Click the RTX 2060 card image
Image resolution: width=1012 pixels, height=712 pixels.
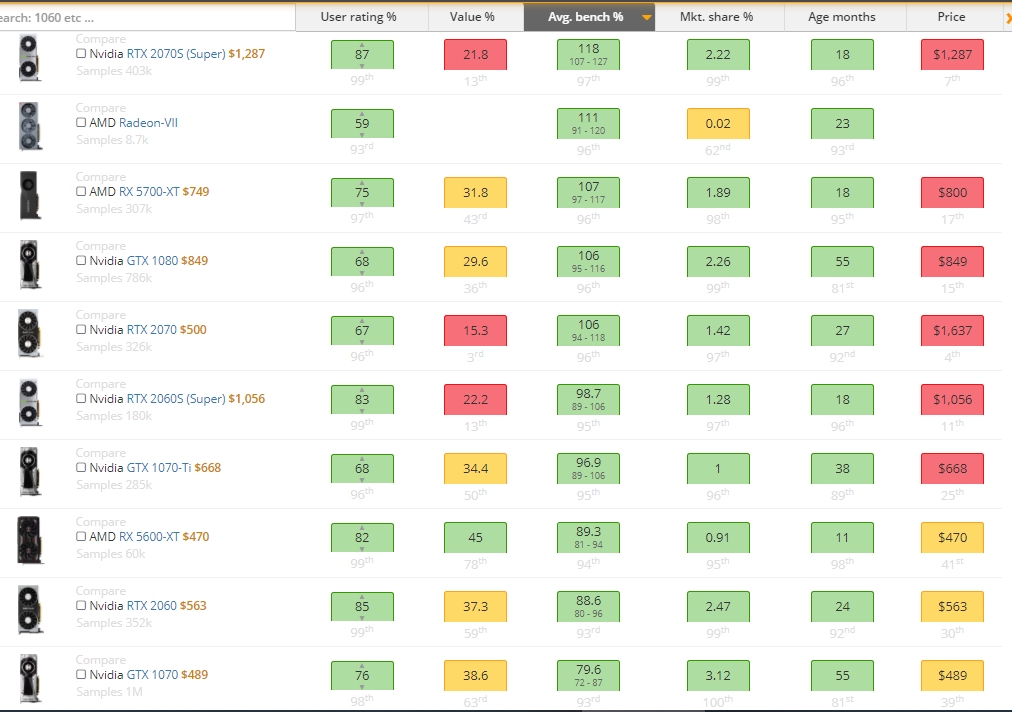pyautogui.click(x=30, y=610)
